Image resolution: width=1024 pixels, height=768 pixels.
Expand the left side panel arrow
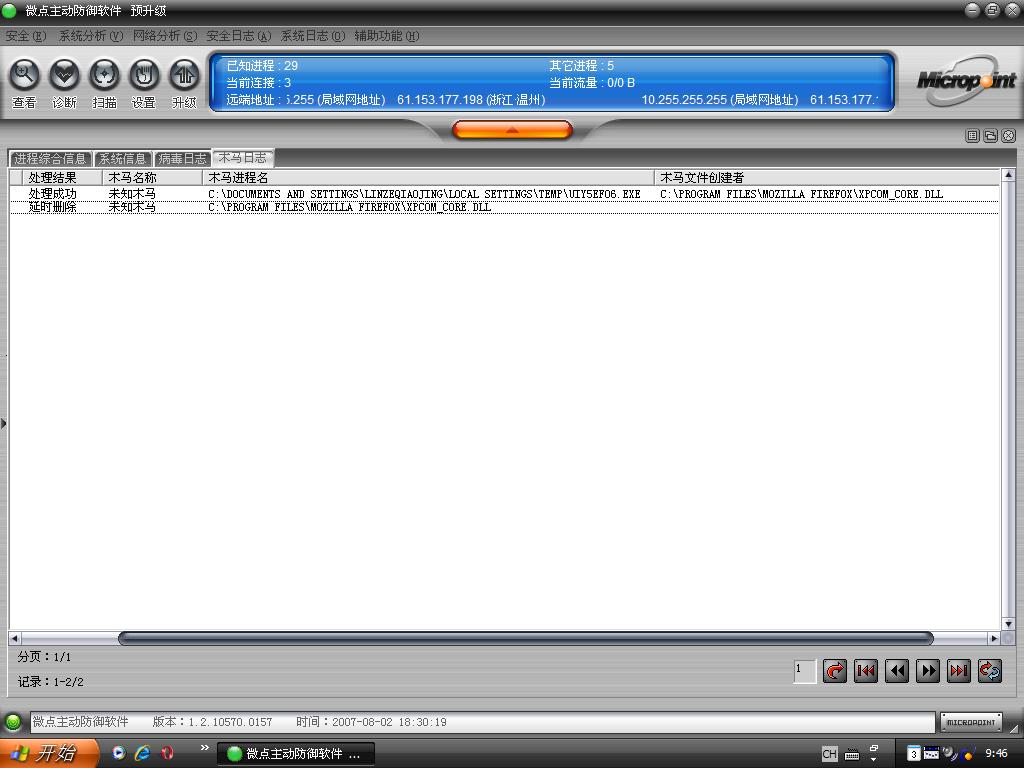(4, 424)
